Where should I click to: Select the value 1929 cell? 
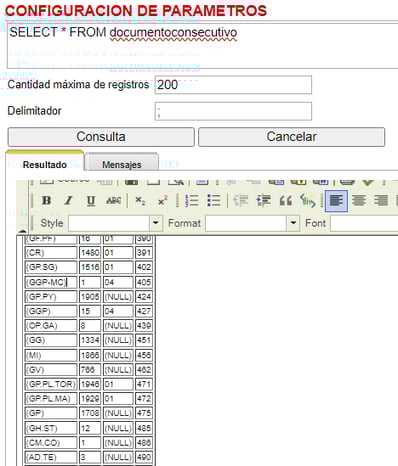[90, 398]
